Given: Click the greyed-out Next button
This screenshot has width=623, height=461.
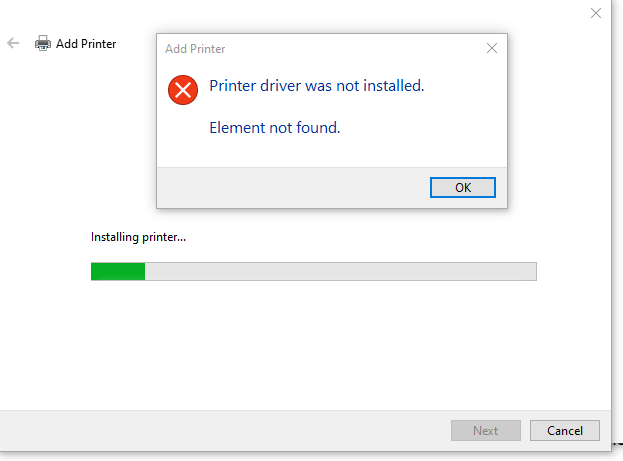Looking at the screenshot, I should pos(485,431).
